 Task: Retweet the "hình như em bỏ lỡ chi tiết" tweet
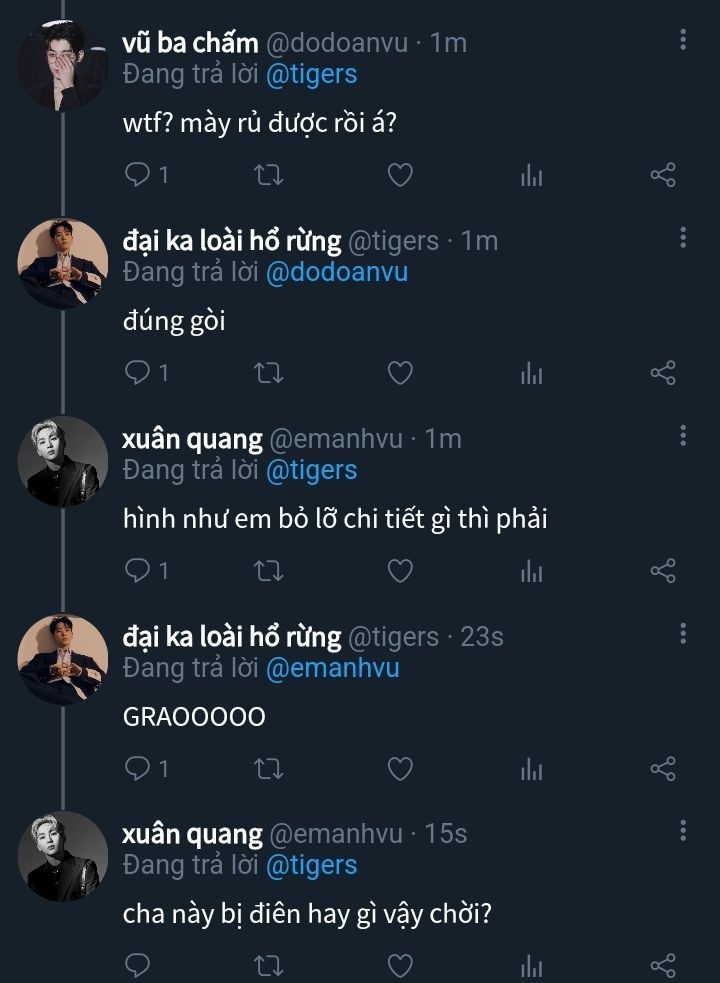269,571
